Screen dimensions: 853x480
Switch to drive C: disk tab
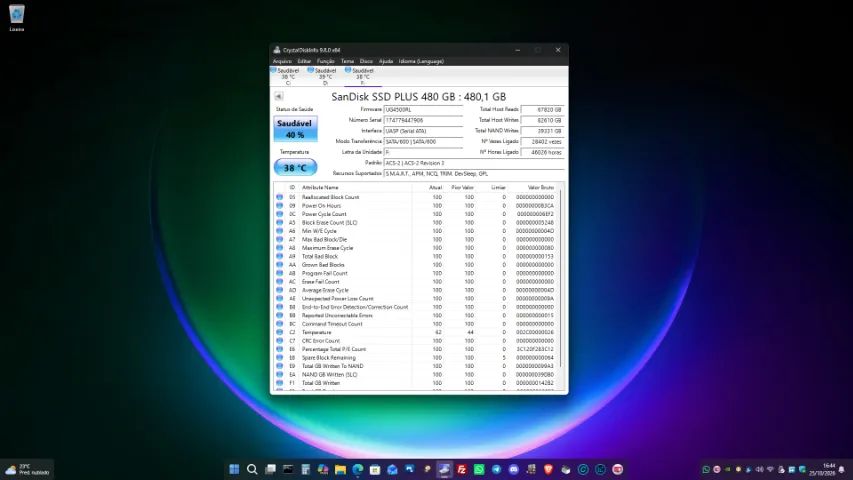coord(287,77)
